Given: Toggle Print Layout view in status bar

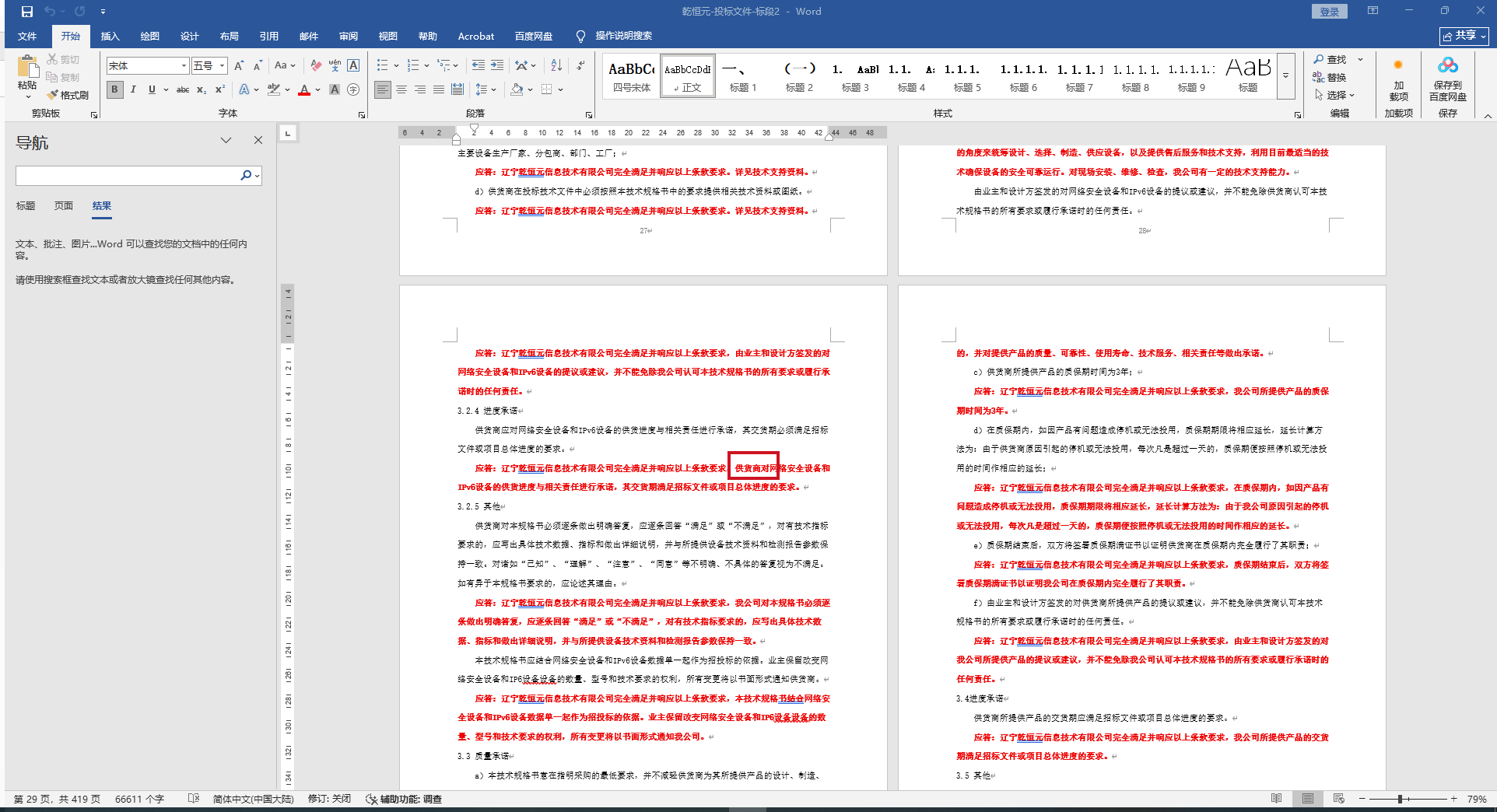Looking at the screenshot, I should pyautogui.click(x=1308, y=799).
